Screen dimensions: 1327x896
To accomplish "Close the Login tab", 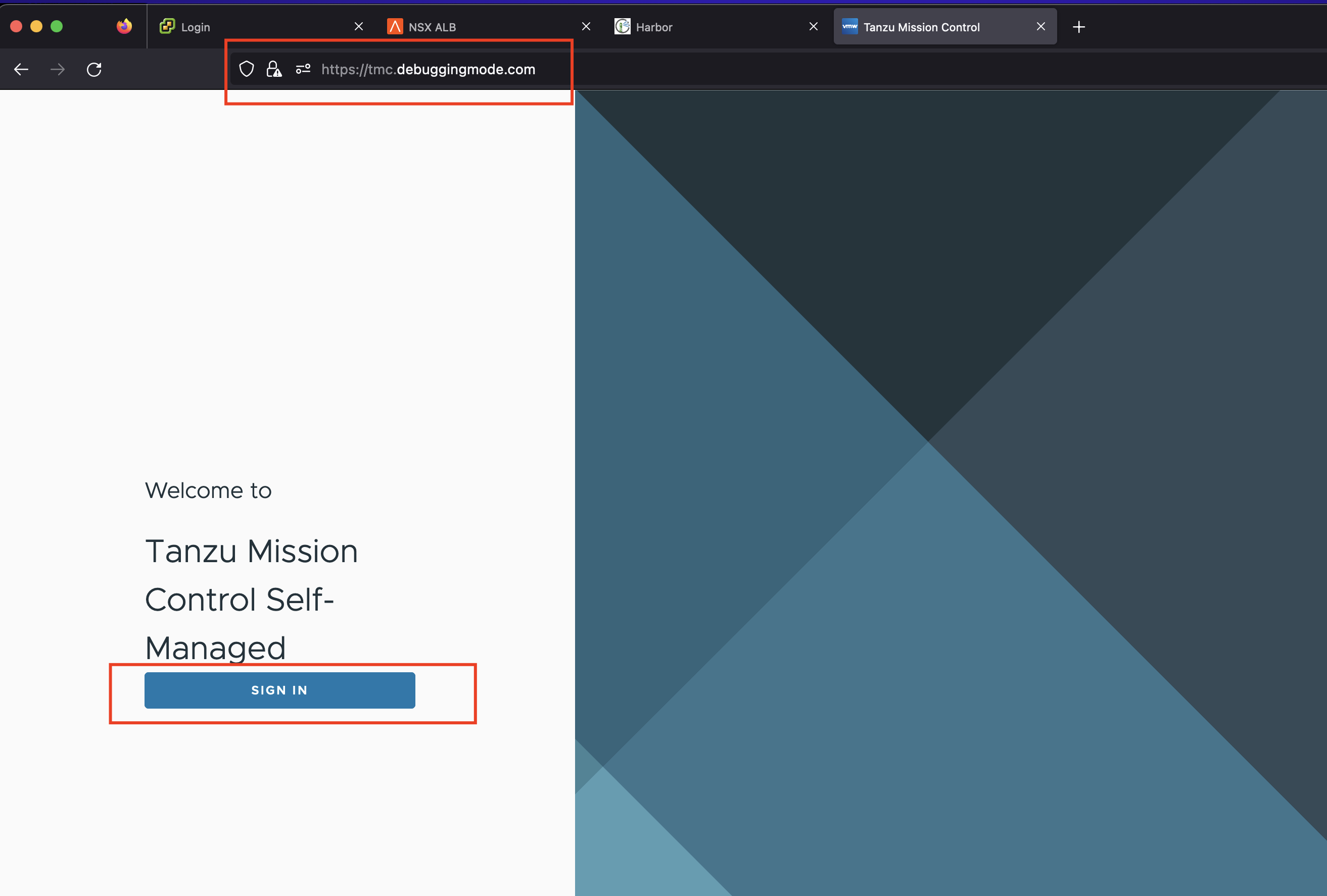I will click(359, 26).
